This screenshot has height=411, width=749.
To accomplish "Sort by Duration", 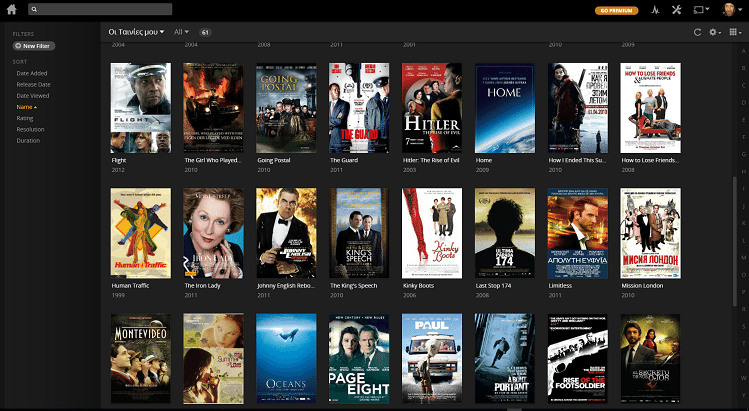I will [x=28, y=141].
